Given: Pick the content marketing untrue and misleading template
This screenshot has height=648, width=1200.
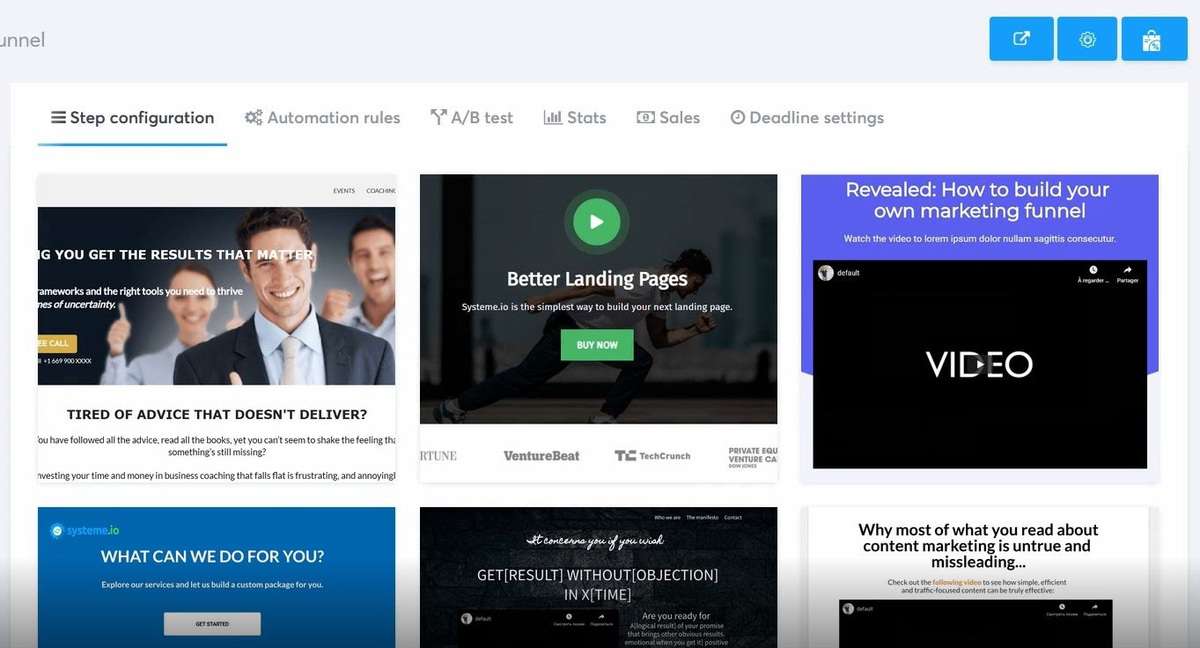Looking at the screenshot, I should coord(980,577).
